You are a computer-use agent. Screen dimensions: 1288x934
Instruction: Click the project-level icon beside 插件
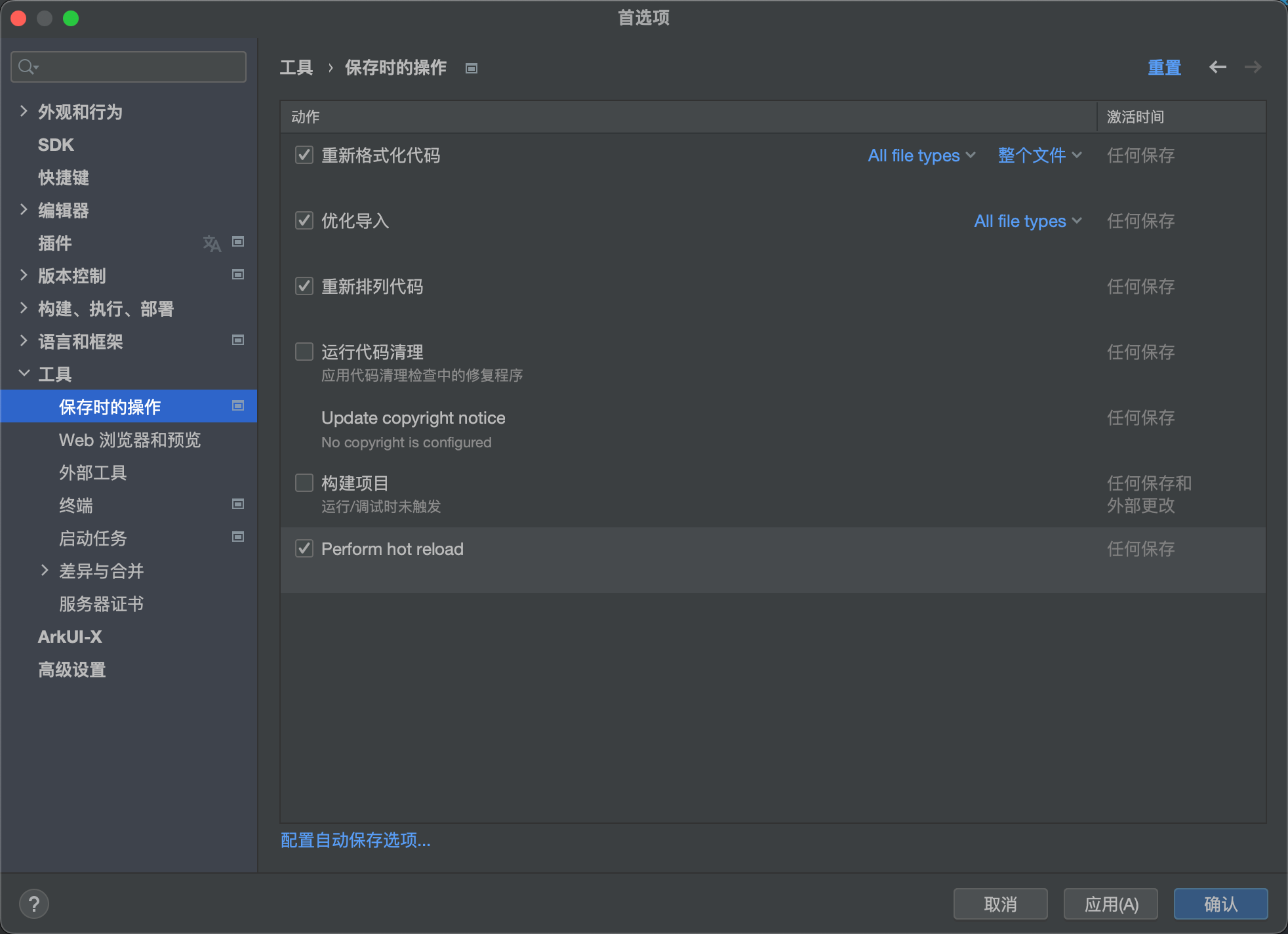click(238, 242)
